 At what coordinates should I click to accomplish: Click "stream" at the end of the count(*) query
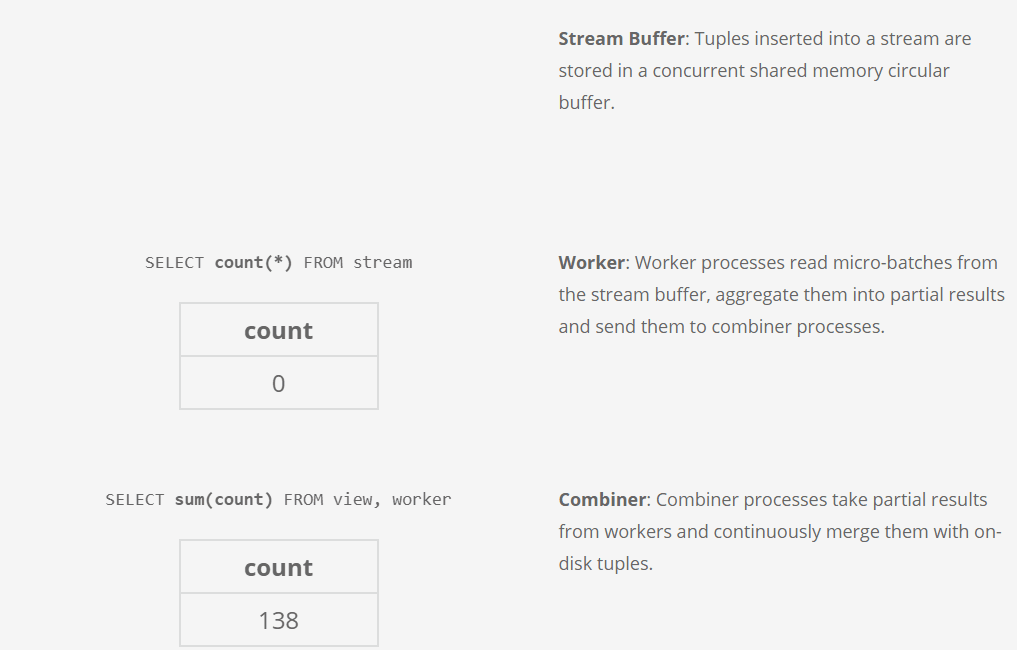(382, 263)
